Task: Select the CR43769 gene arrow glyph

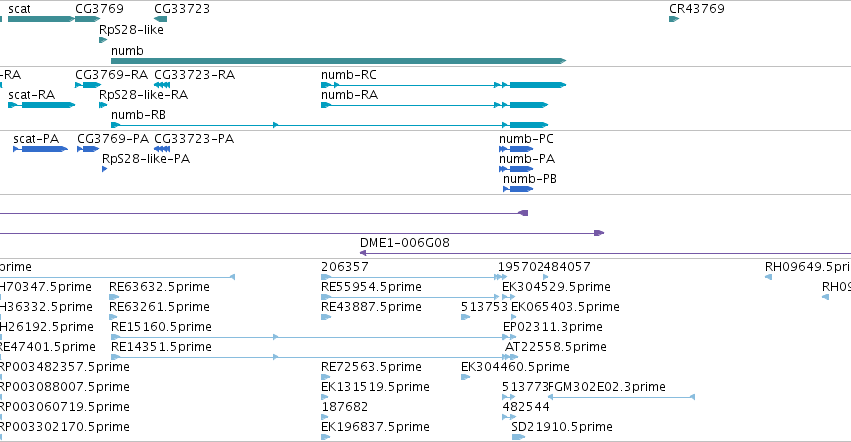Action: pyautogui.click(x=674, y=19)
